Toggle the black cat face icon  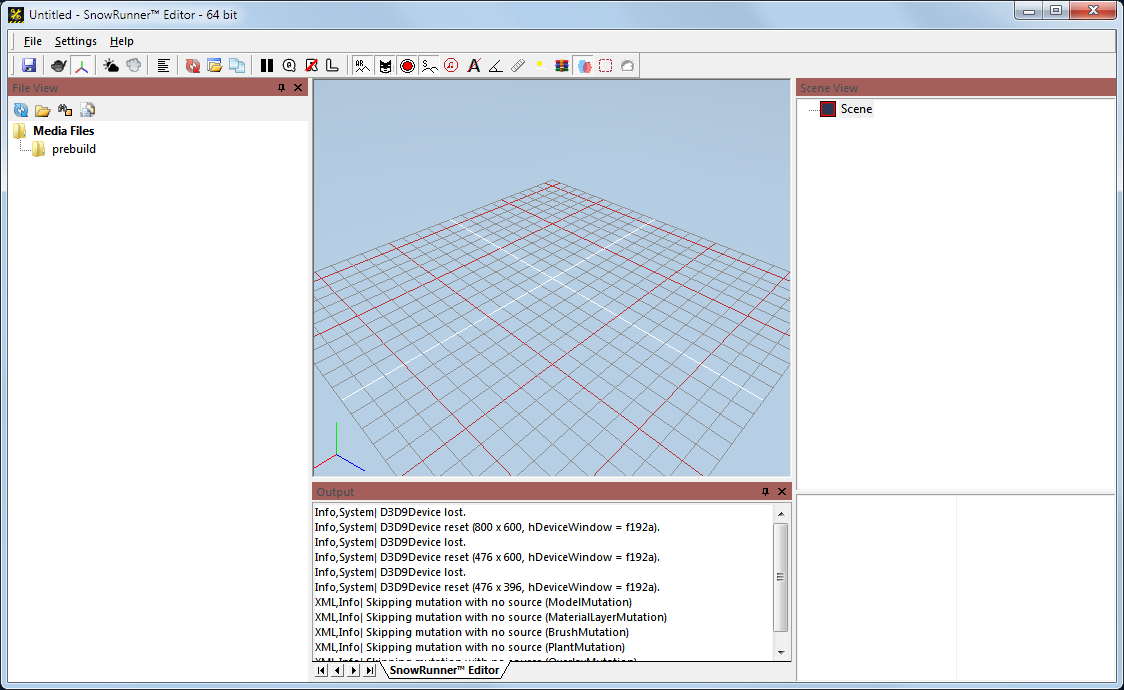[x=386, y=66]
